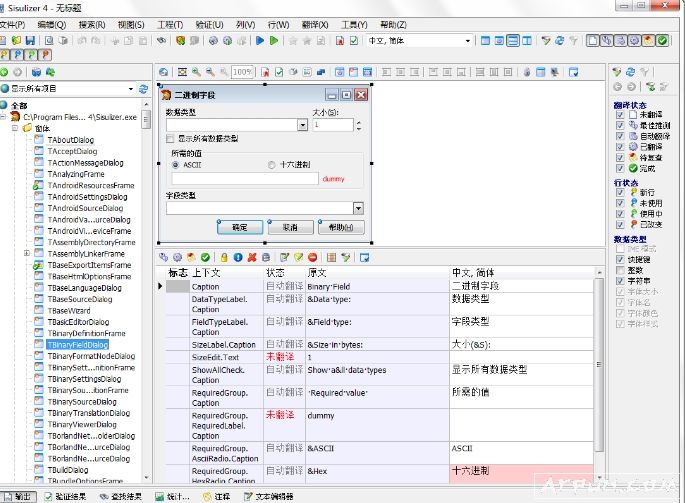Switch to the 验证结果 bottom tab
685x503 pixels.
point(66,496)
